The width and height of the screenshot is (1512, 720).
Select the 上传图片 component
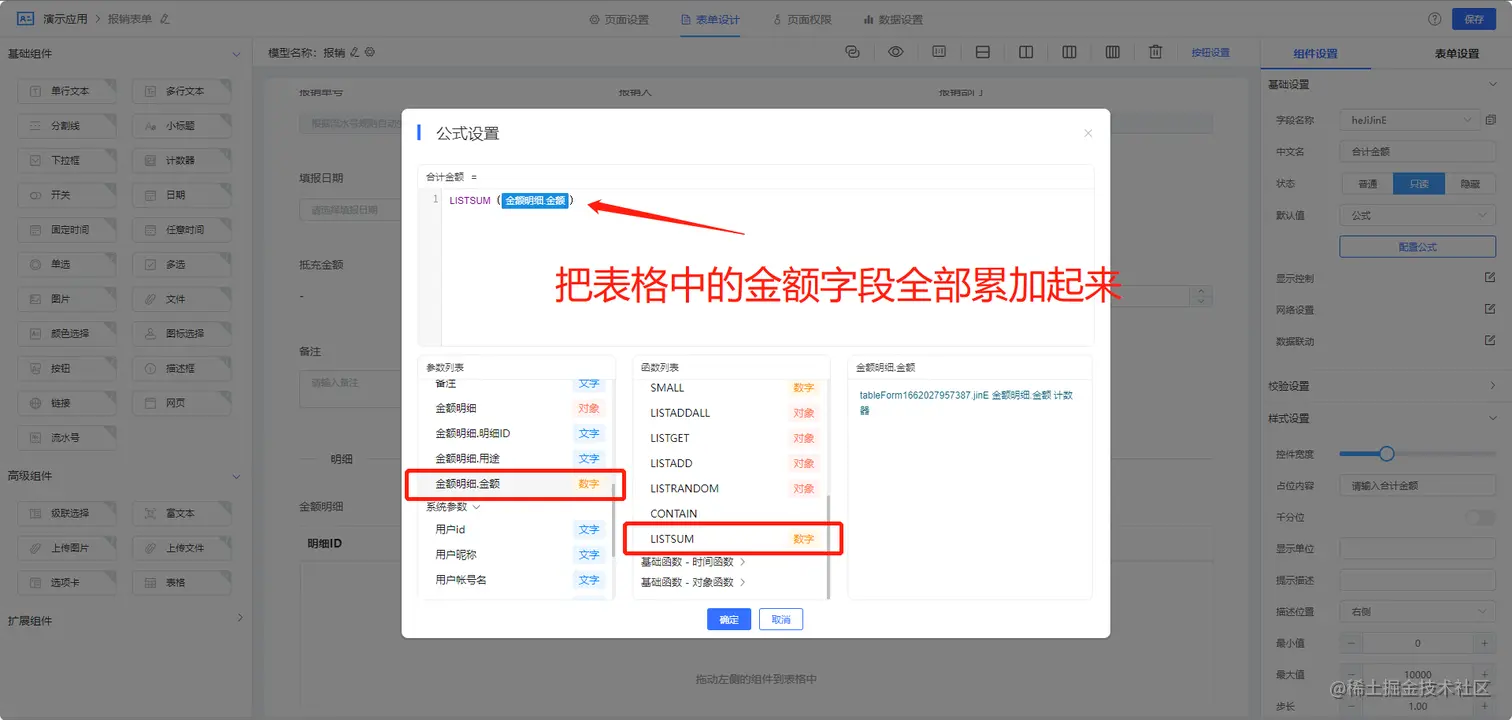67,548
